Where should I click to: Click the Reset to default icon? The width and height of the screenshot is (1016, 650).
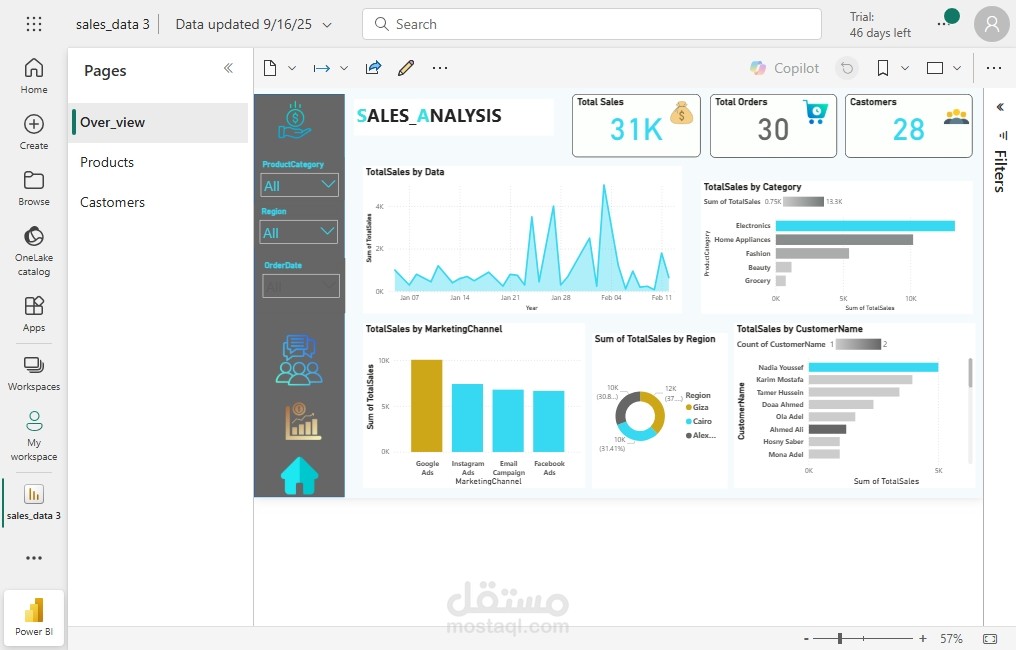click(847, 68)
